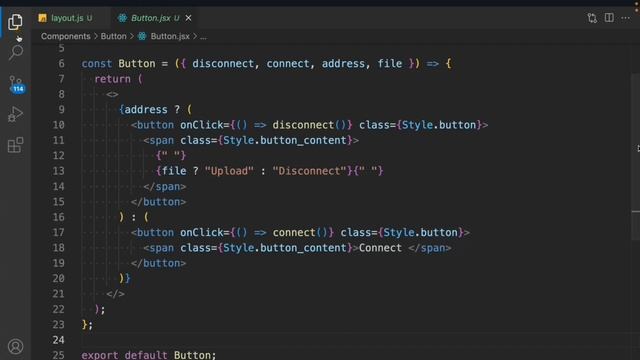Expand the breadcrumb ellipsis symbol list
This screenshot has width=640, height=360.
[203, 36]
